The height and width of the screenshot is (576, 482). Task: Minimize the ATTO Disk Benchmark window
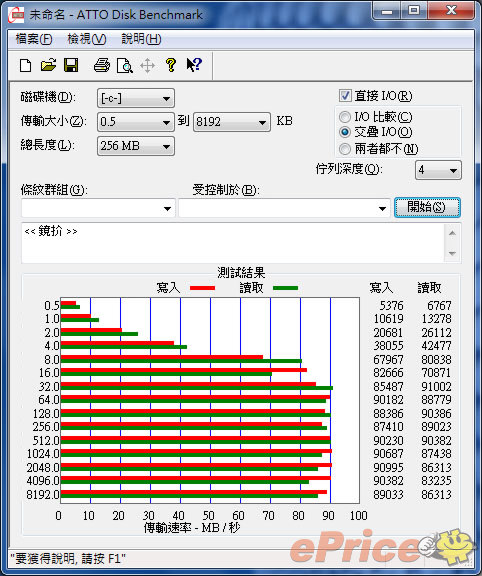pos(387,11)
